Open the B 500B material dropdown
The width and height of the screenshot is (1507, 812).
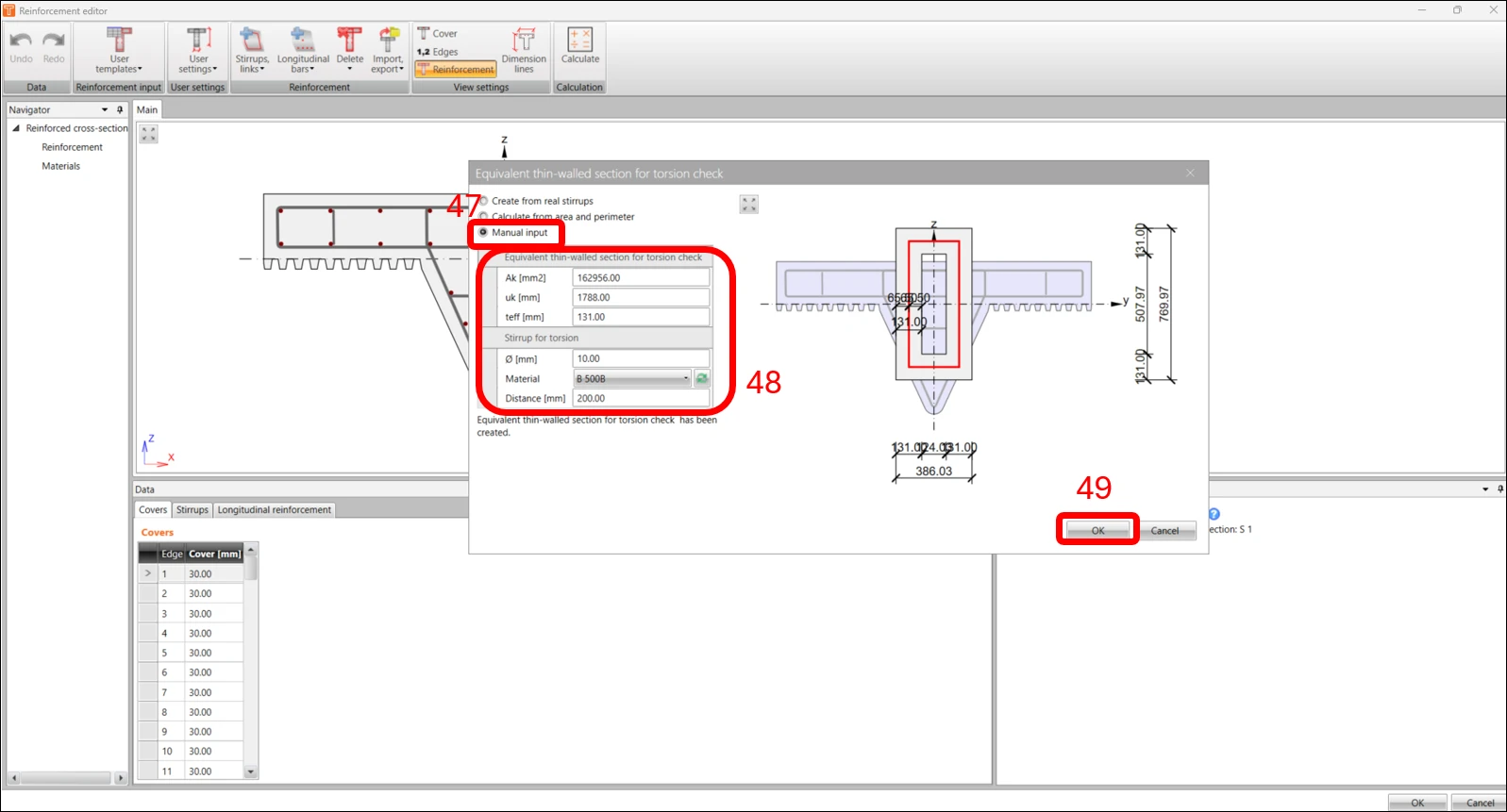click(632, 379)
